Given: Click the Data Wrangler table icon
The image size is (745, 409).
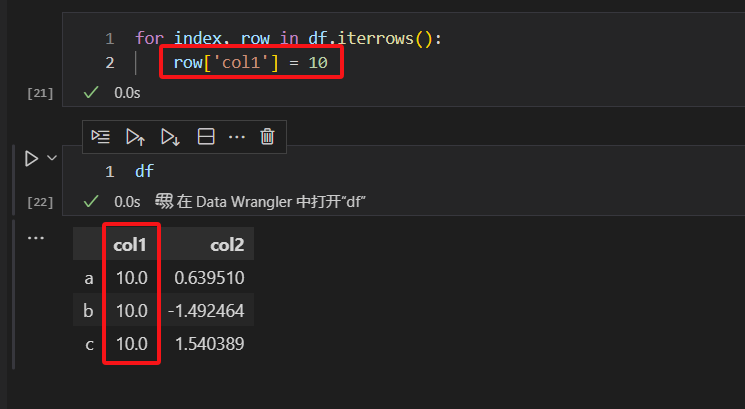Looking at the screenshot, I should click(164, 201).
